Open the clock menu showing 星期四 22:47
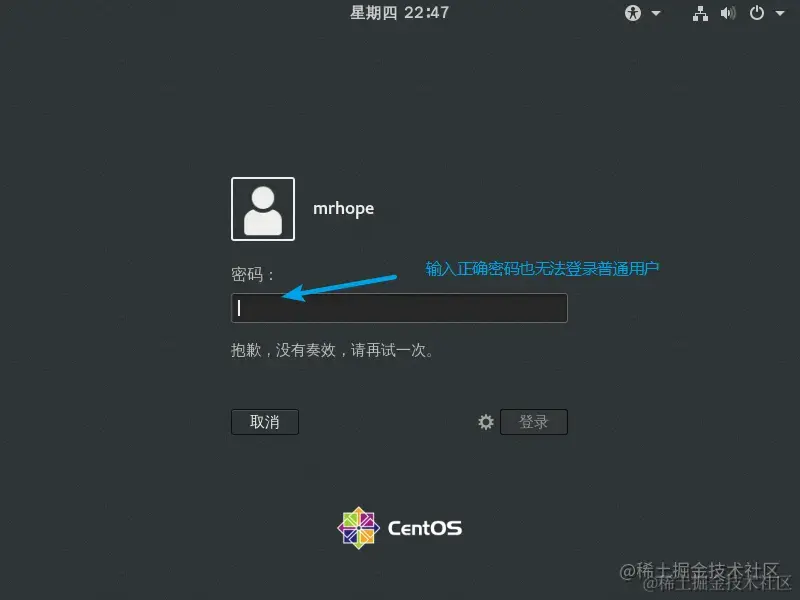The height and width of the screenshot is (600, 800). pos(399,13)
